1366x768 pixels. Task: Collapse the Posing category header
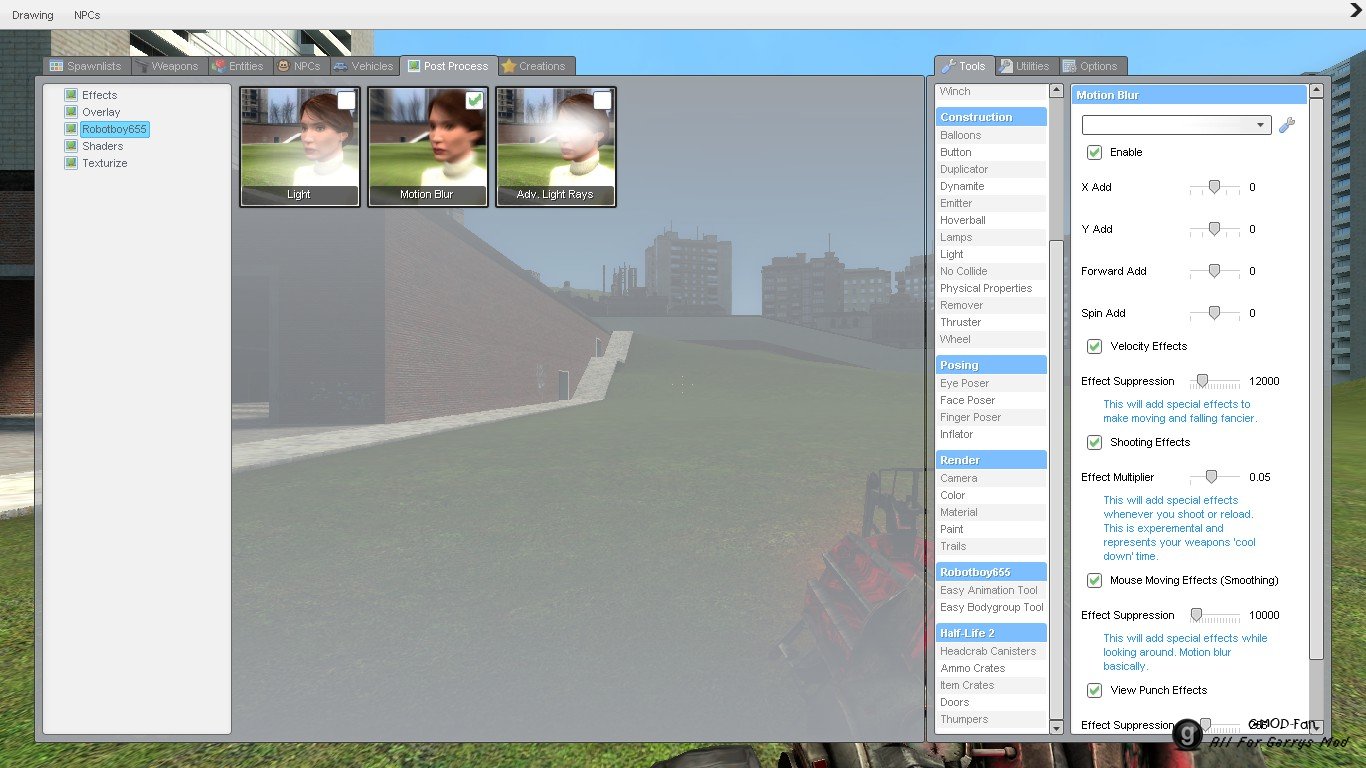click(991, 365)
